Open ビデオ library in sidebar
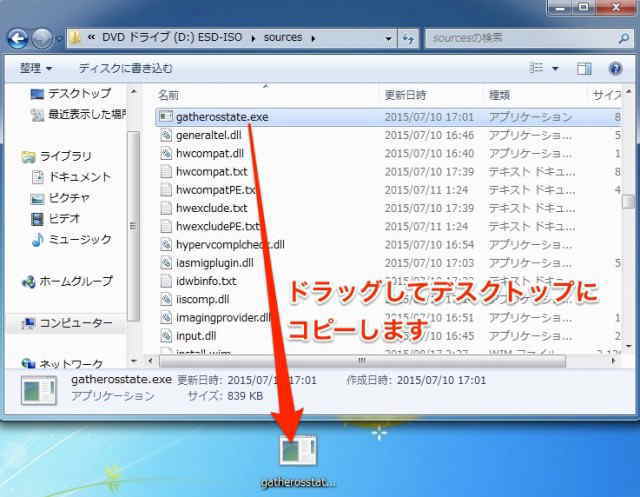The width and height of the screenshot is (640, 497). click(x=56, y=219)
